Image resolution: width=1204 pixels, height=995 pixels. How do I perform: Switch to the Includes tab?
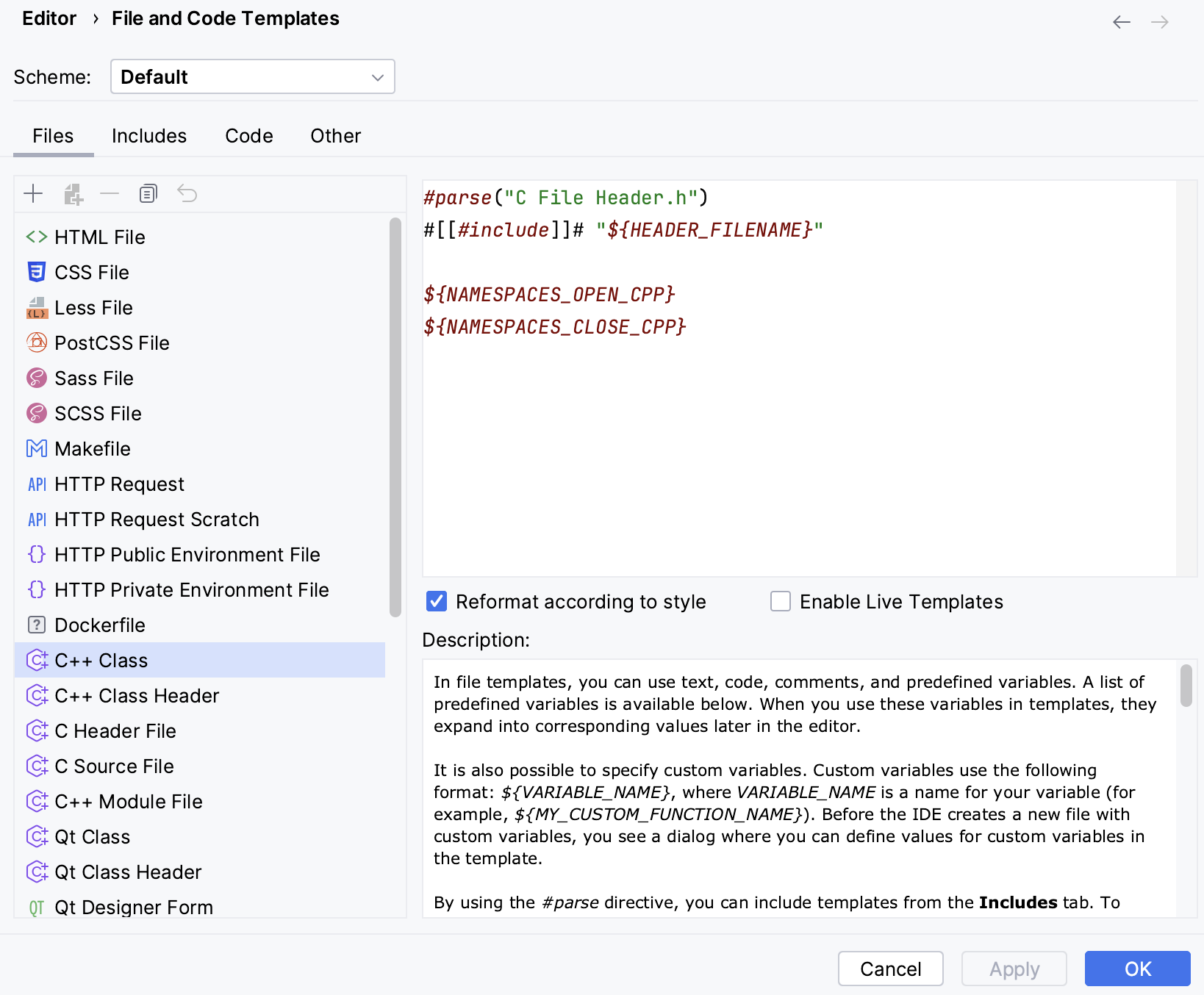coord(148,135)
